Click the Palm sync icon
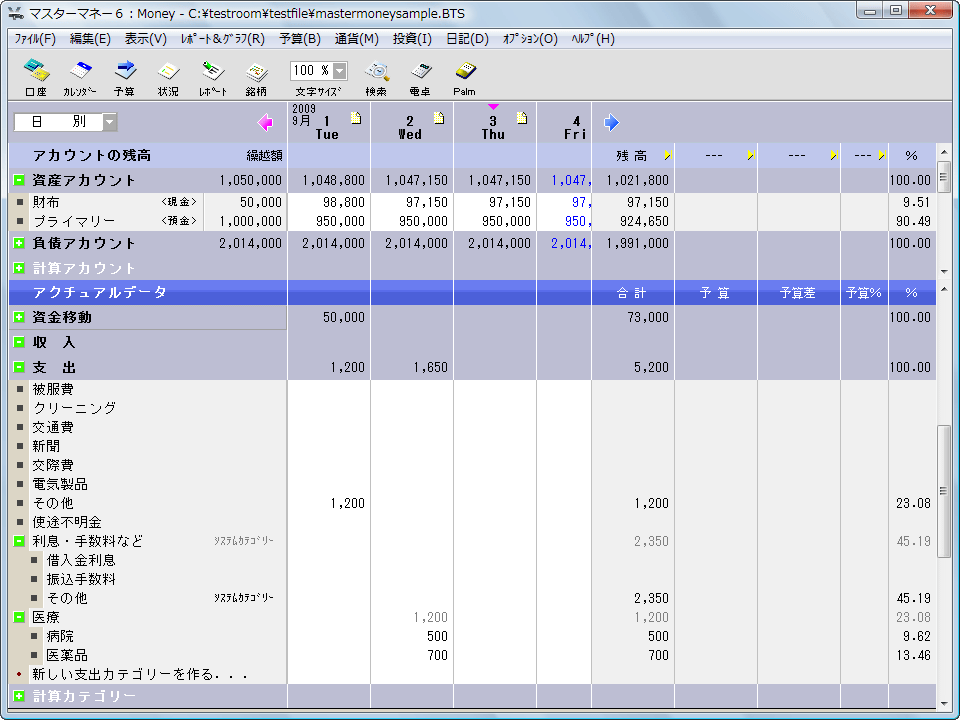The width and height of the screenshot is (960, 720). click(465, 78)
